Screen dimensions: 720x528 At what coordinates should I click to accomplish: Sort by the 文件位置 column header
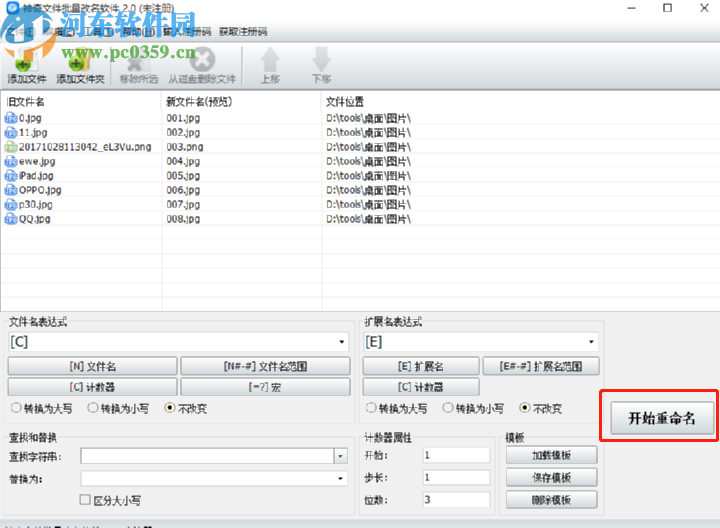(x=345, y=101)
